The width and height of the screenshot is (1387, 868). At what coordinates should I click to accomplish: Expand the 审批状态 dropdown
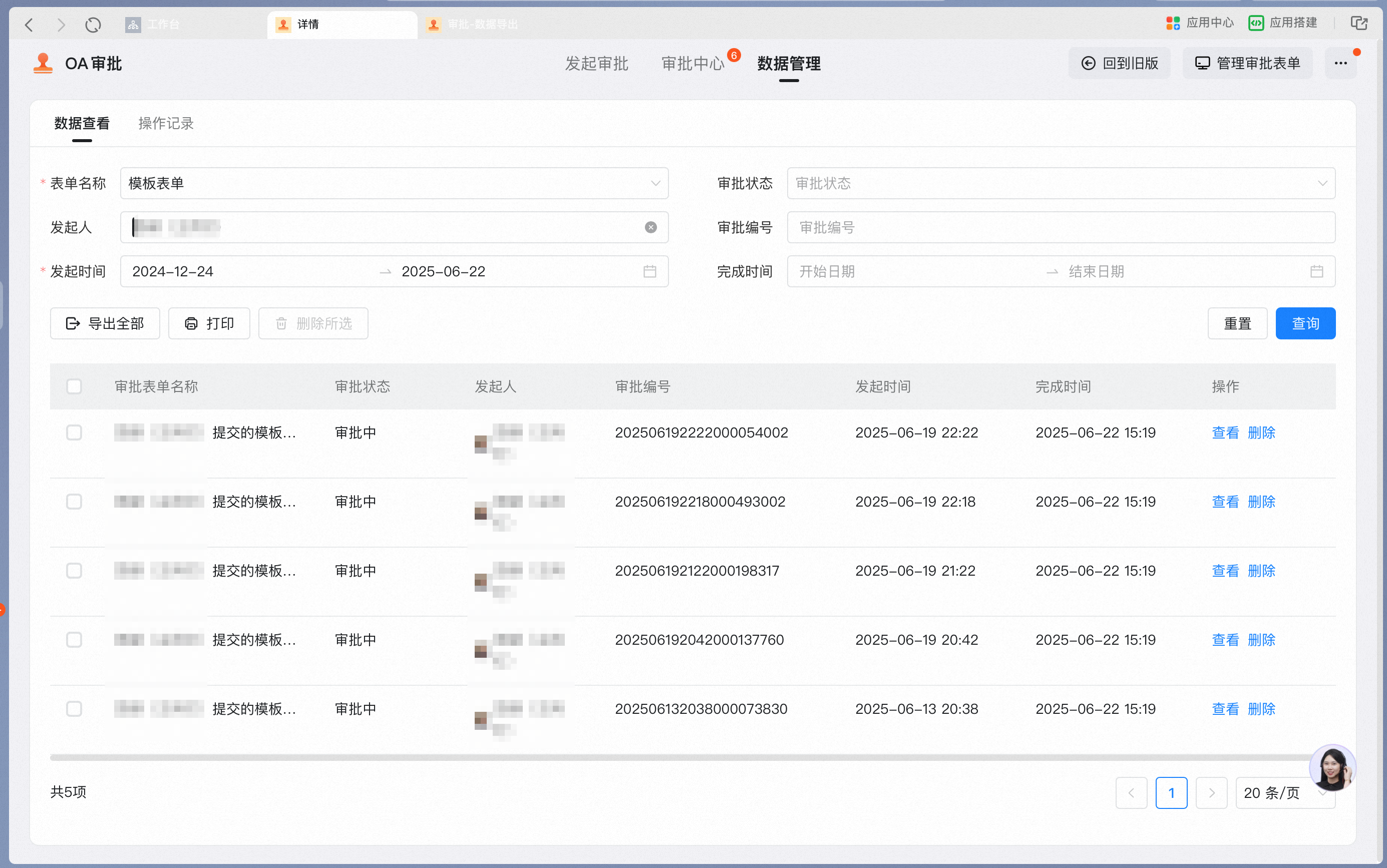(1061, 183)
